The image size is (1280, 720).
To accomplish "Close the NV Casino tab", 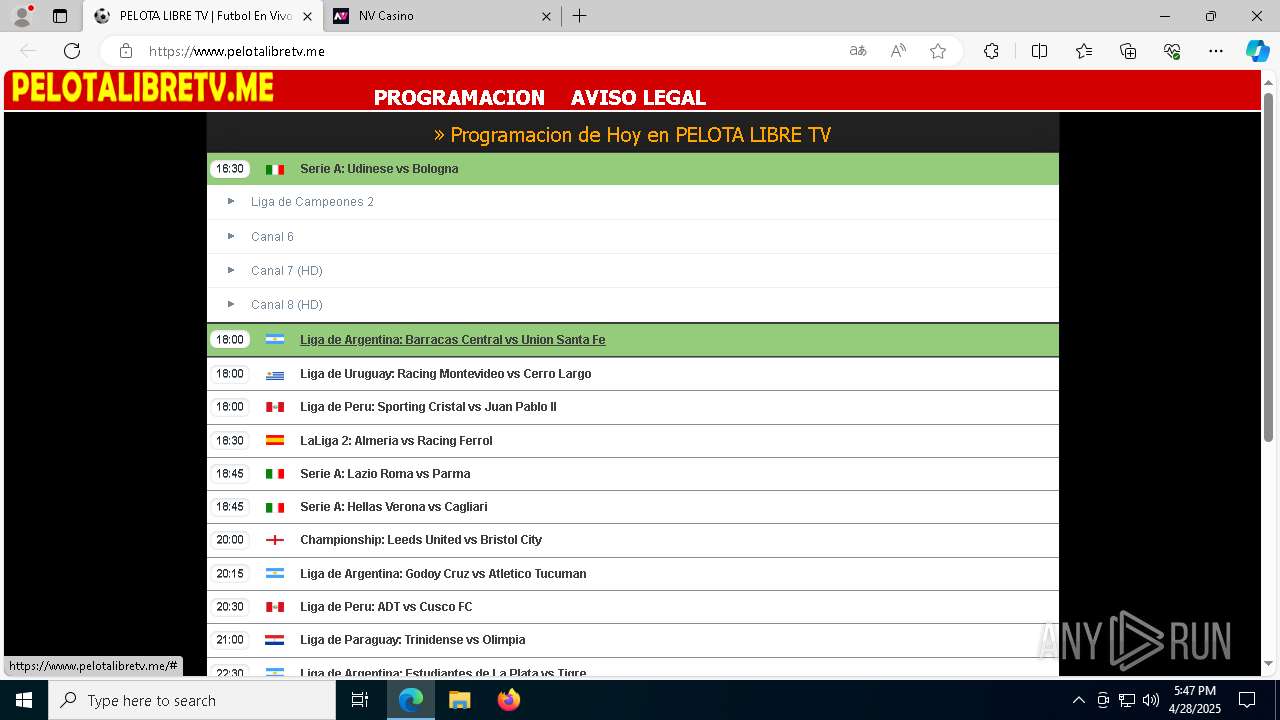I will tap(546, 16).
